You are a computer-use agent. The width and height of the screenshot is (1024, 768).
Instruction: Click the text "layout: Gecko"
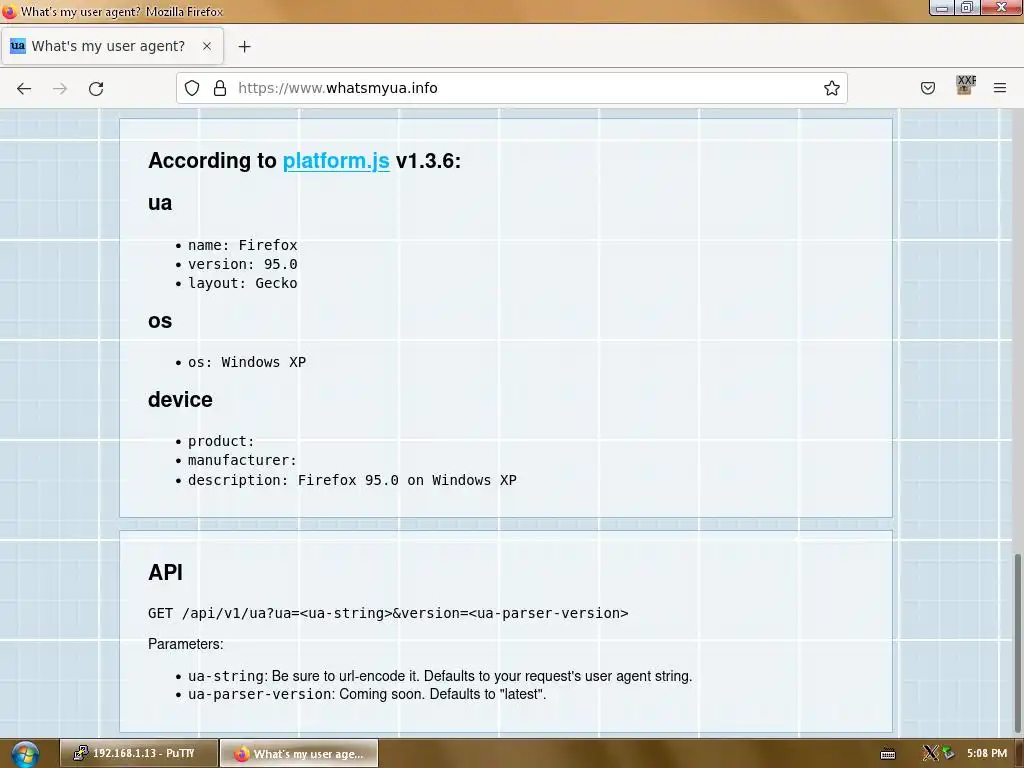[242, 283]
